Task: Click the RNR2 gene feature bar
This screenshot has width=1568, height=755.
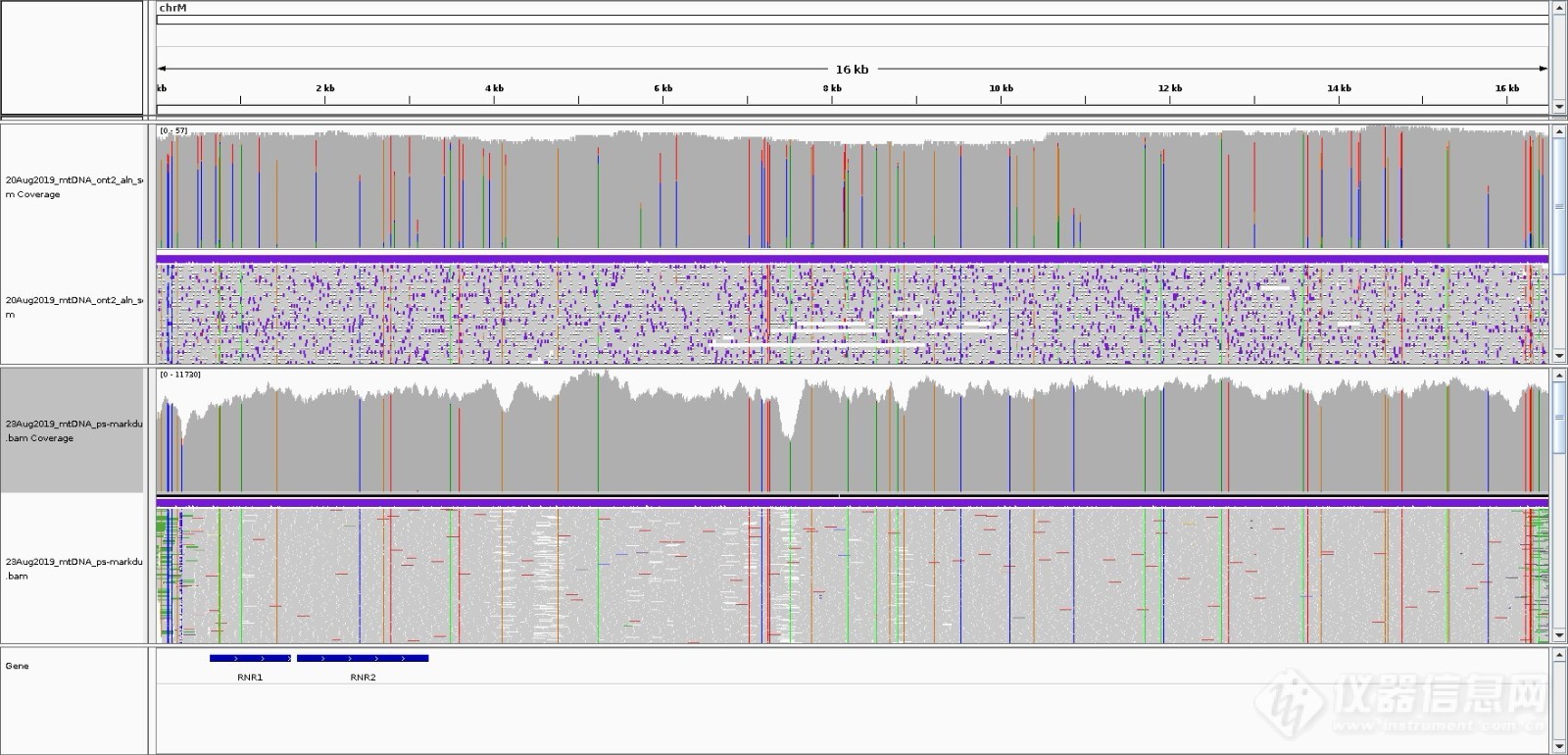Action: [x=363, y=659]
